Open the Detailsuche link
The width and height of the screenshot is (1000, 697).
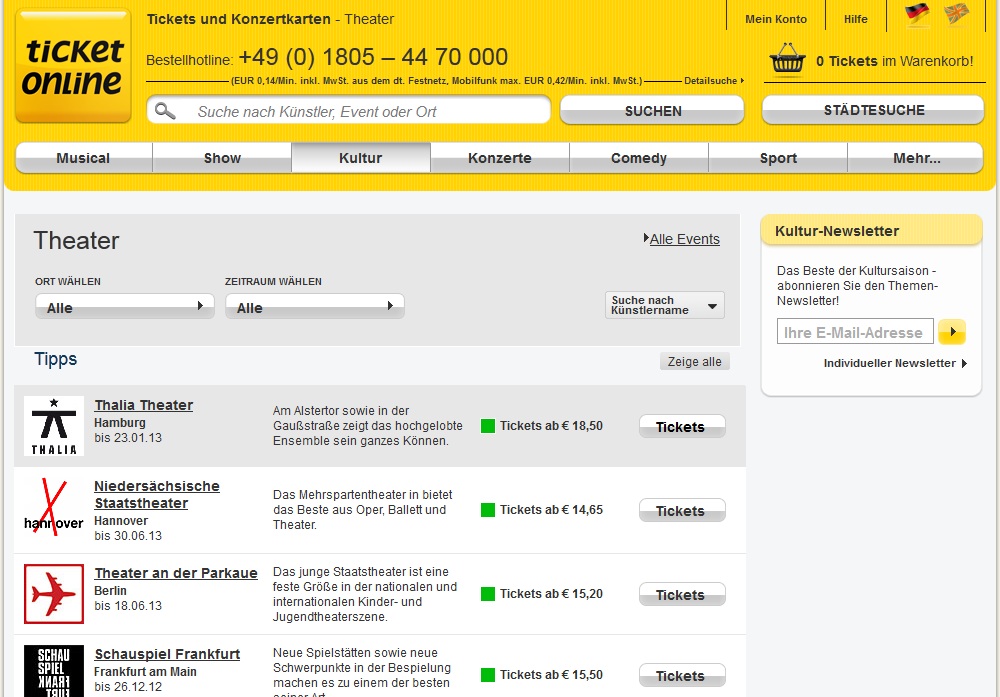click(714, 81)
